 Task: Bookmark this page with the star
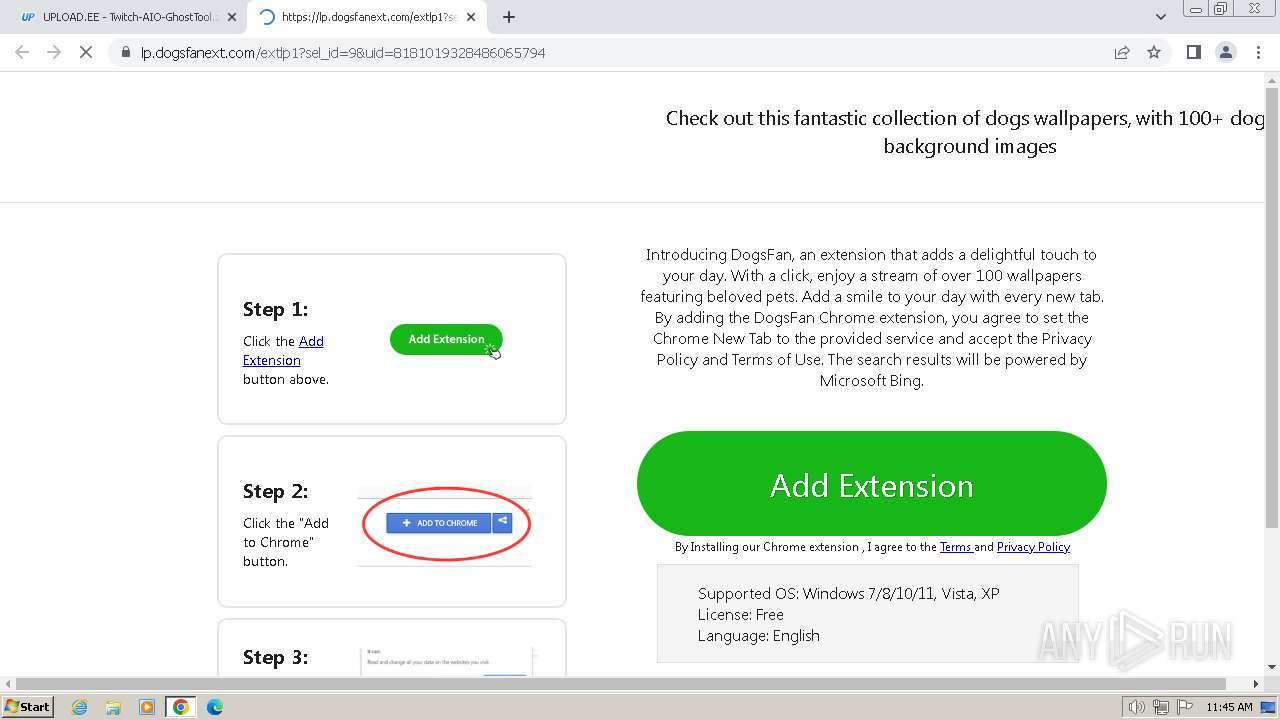click(1154, 52)
